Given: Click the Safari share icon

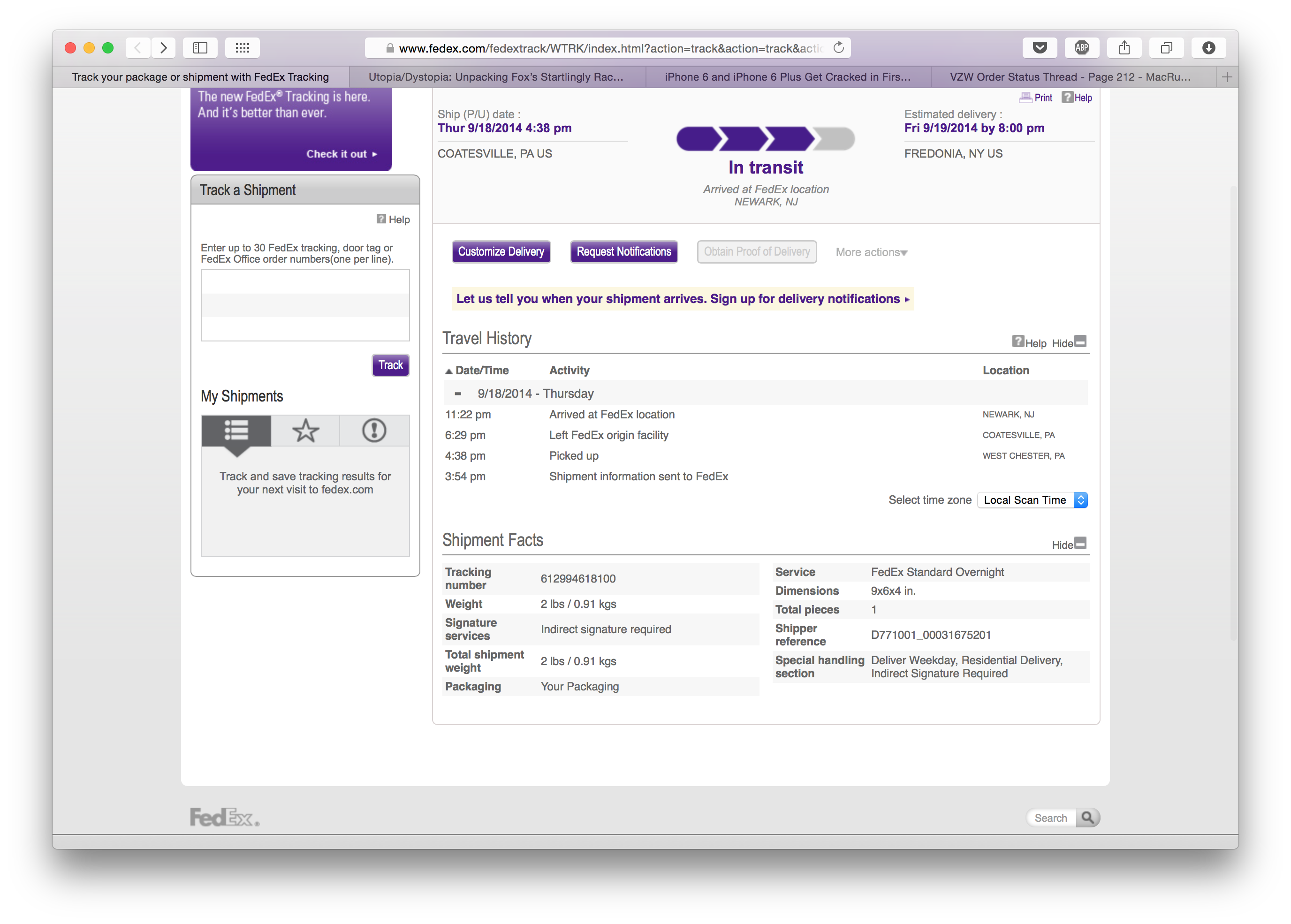Looking at the screenshot, I should coord(1124,48).
